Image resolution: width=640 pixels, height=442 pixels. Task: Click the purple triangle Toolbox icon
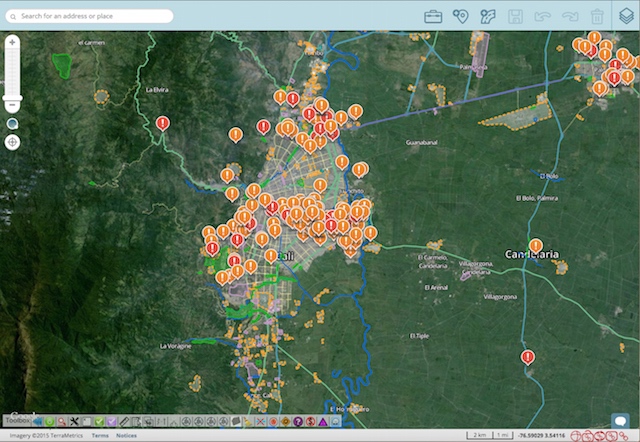coord(323,422)
